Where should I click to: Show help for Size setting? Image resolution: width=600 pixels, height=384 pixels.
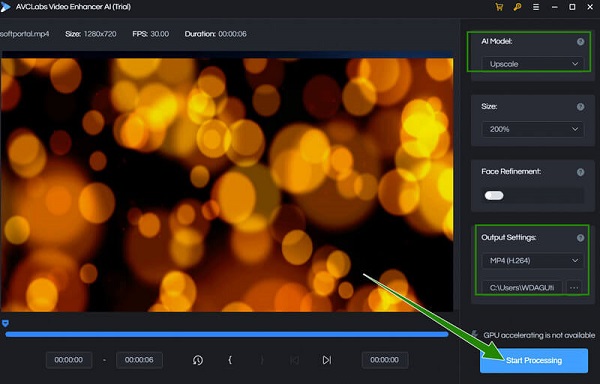pos(580,107)
